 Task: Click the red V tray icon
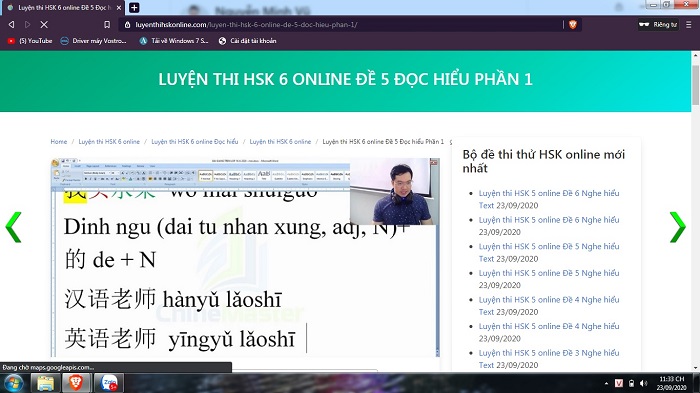click(x=619, y=383)
